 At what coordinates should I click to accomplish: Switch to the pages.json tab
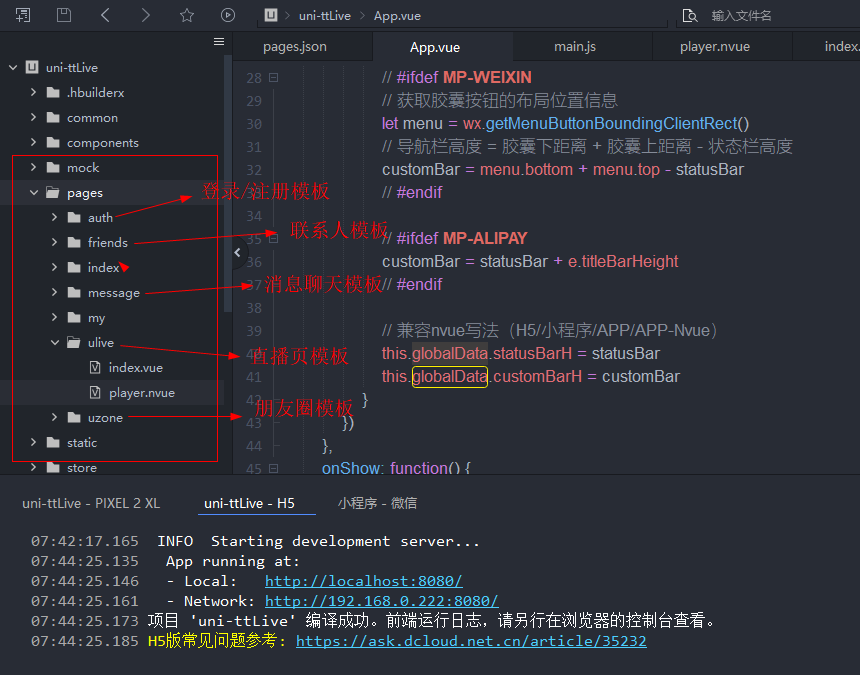(x=295, y=47)
